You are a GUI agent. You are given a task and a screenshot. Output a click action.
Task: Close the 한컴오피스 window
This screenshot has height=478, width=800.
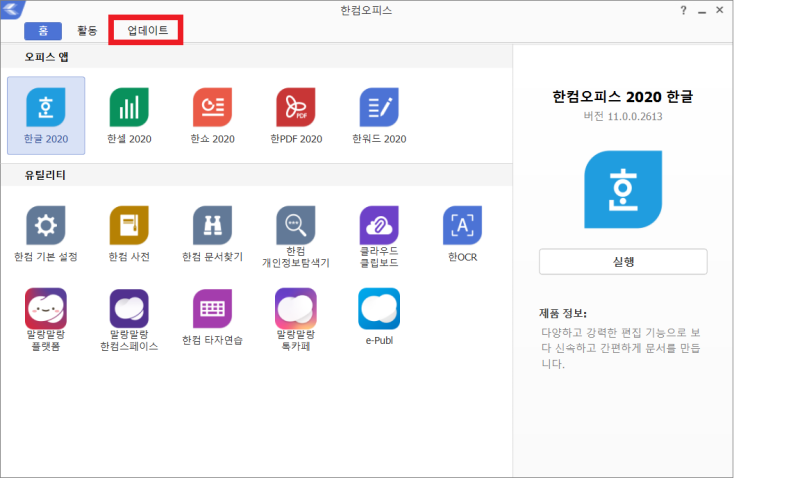tap(719, 10)
